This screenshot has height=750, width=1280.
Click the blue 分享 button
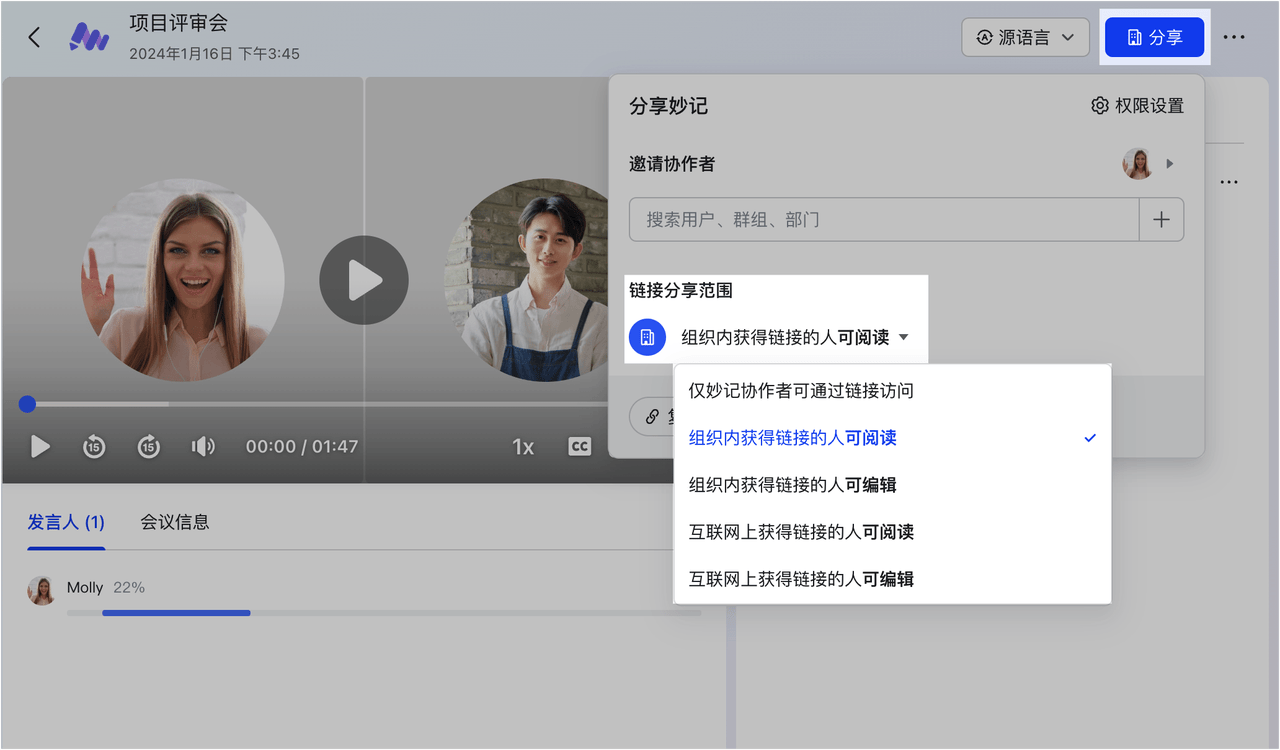point(1154,37)
